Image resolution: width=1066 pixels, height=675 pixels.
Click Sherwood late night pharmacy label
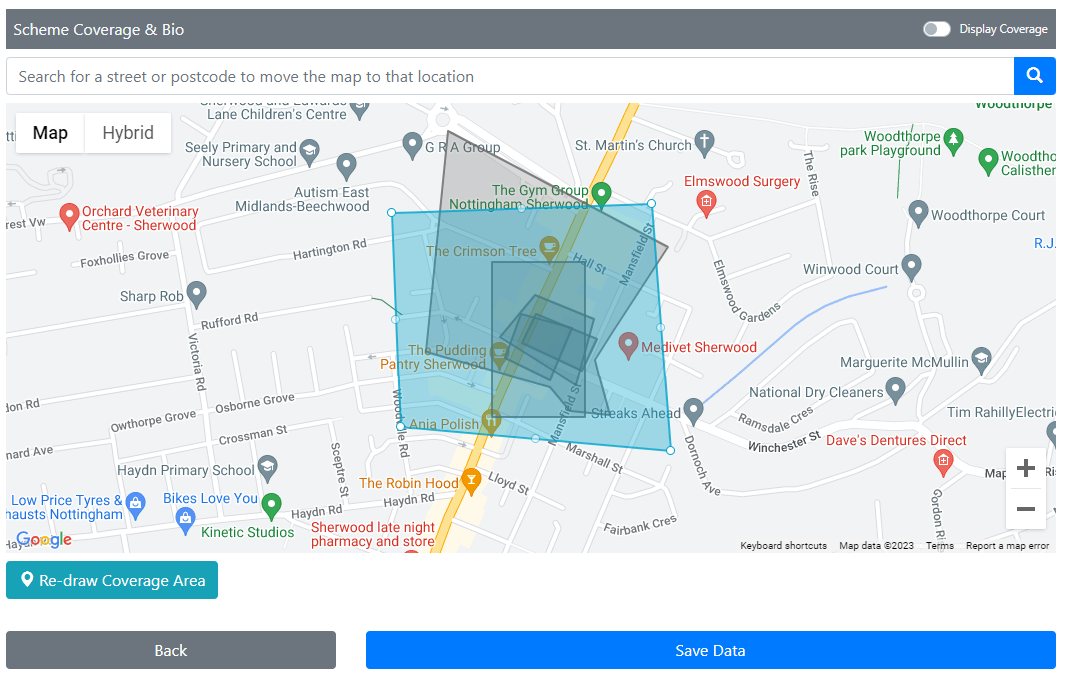(x=373, y=534)
